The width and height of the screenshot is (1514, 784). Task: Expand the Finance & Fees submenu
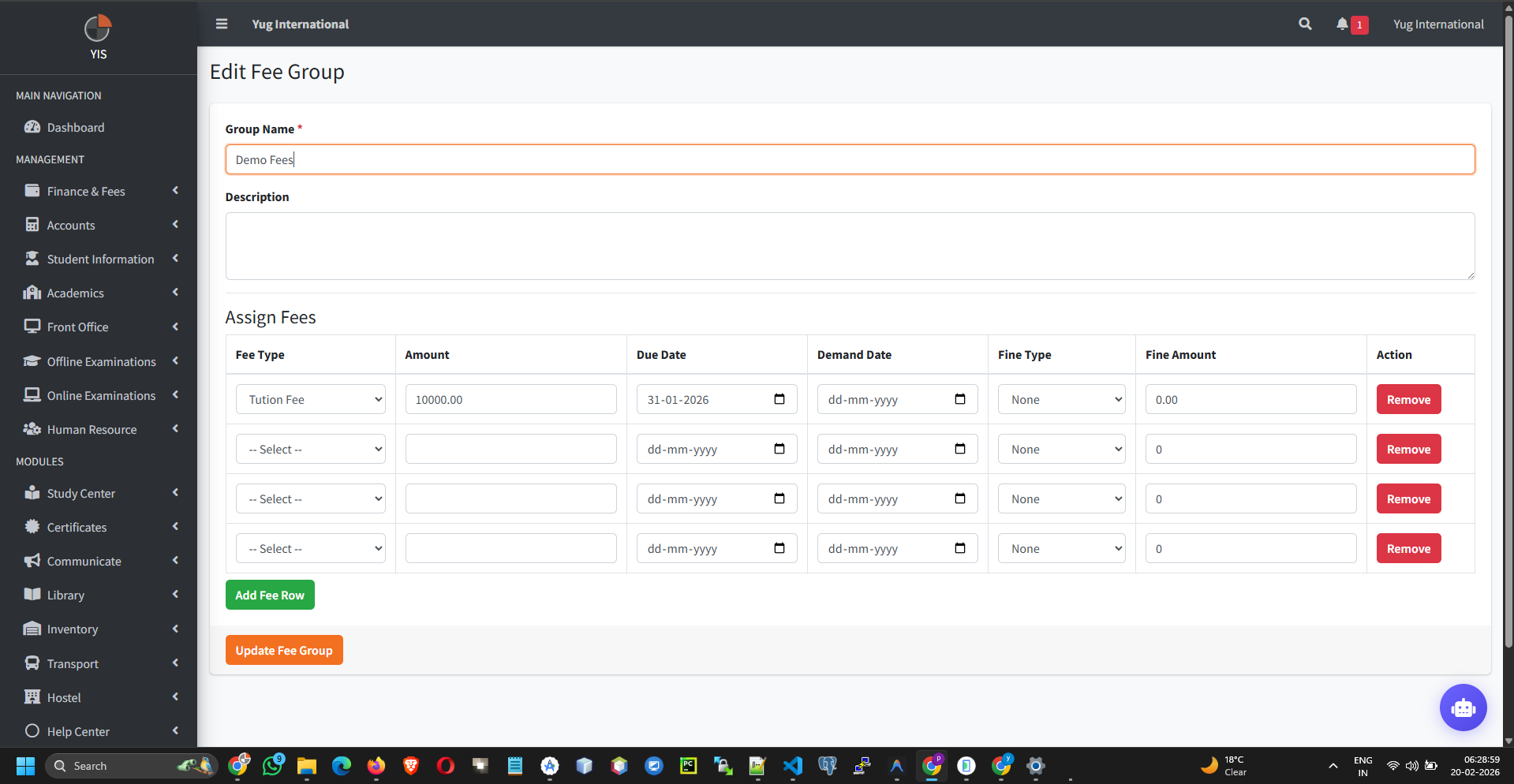tap(85, 191)
